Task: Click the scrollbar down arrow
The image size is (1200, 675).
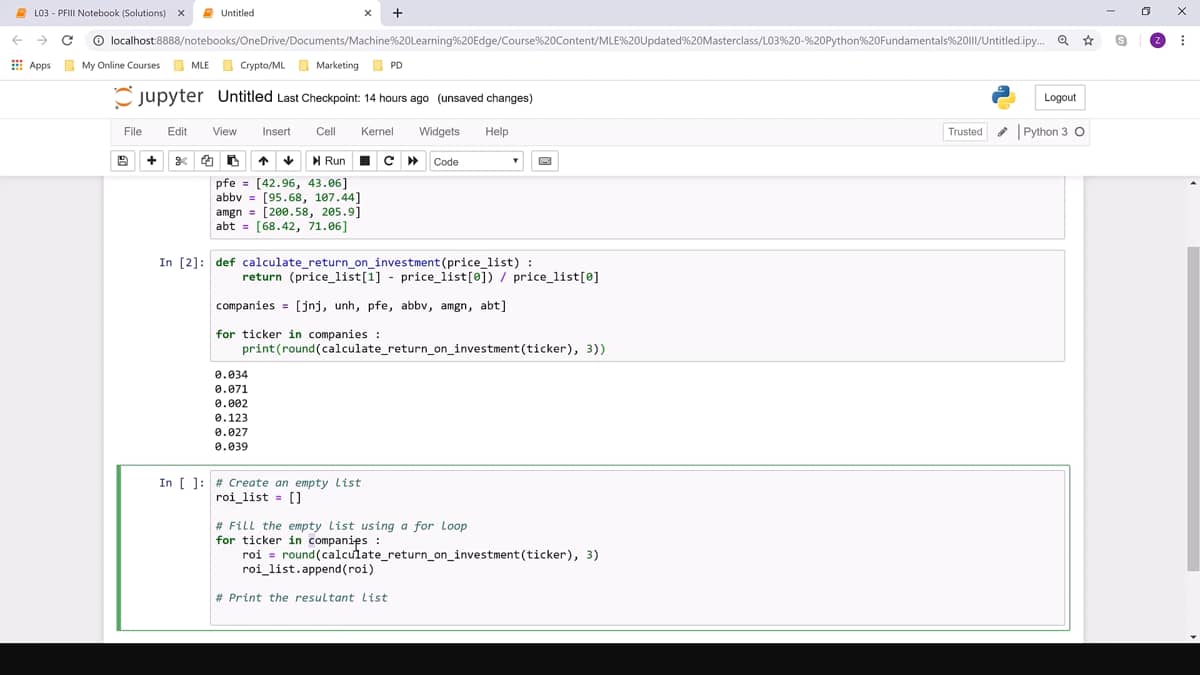Action: coord(1192,636)
